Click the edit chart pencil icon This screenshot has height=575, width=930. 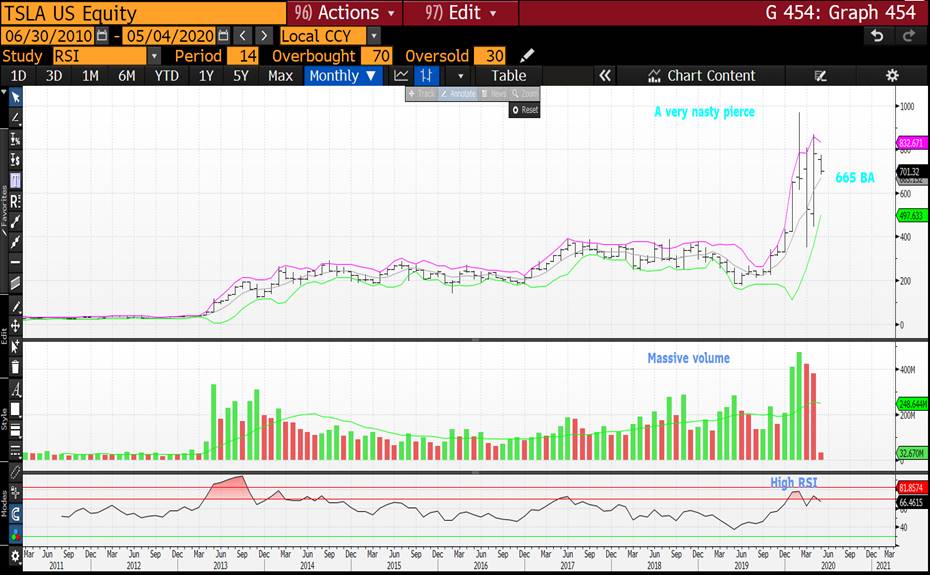point(821,76)
